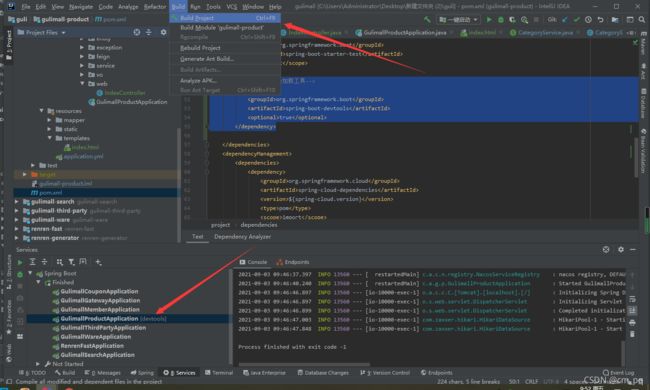
Task: Click the hammer Build icon in top toolbar
Action: 427,19
